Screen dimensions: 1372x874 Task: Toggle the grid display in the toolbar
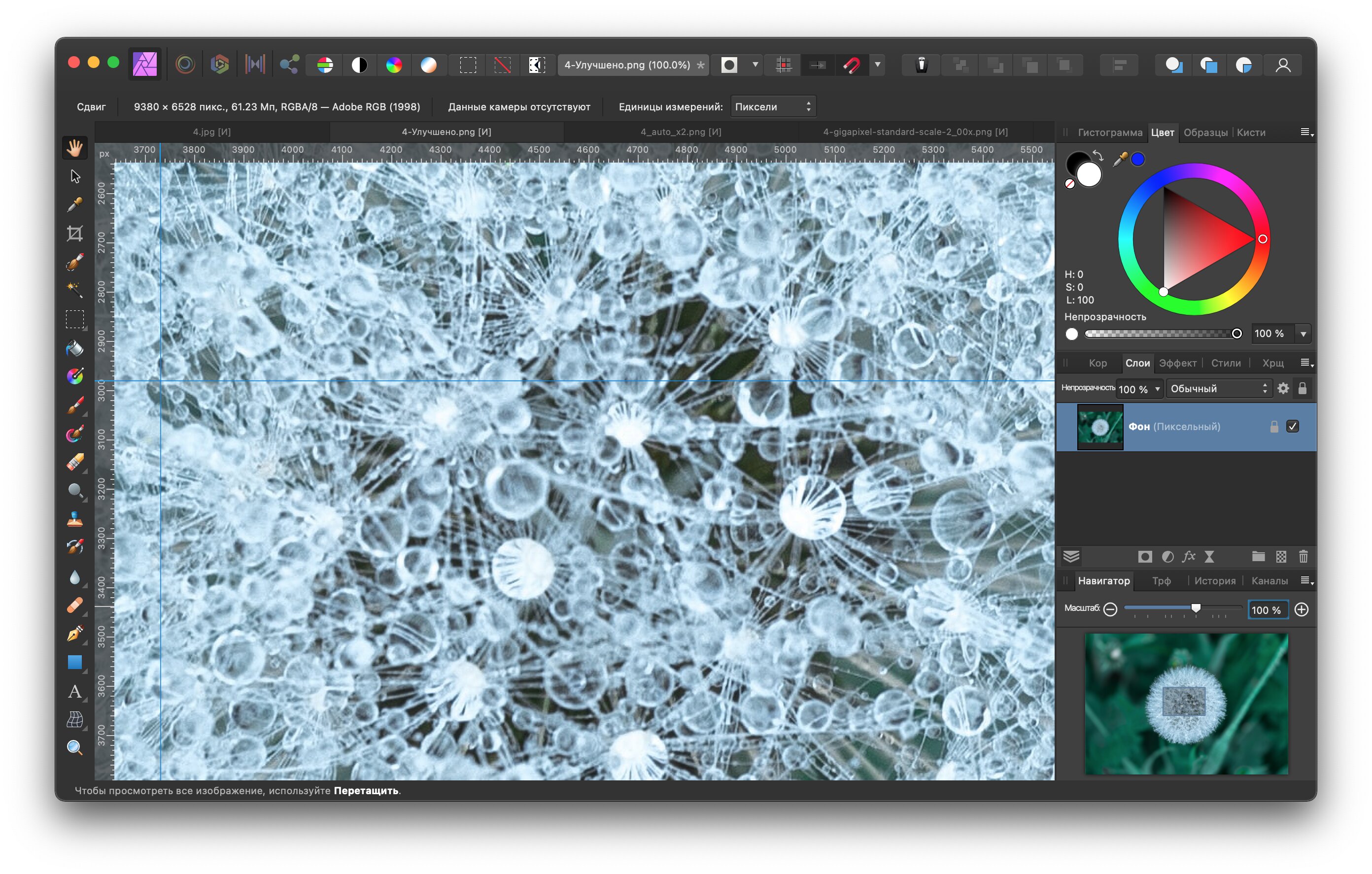[x=784, y=65]
